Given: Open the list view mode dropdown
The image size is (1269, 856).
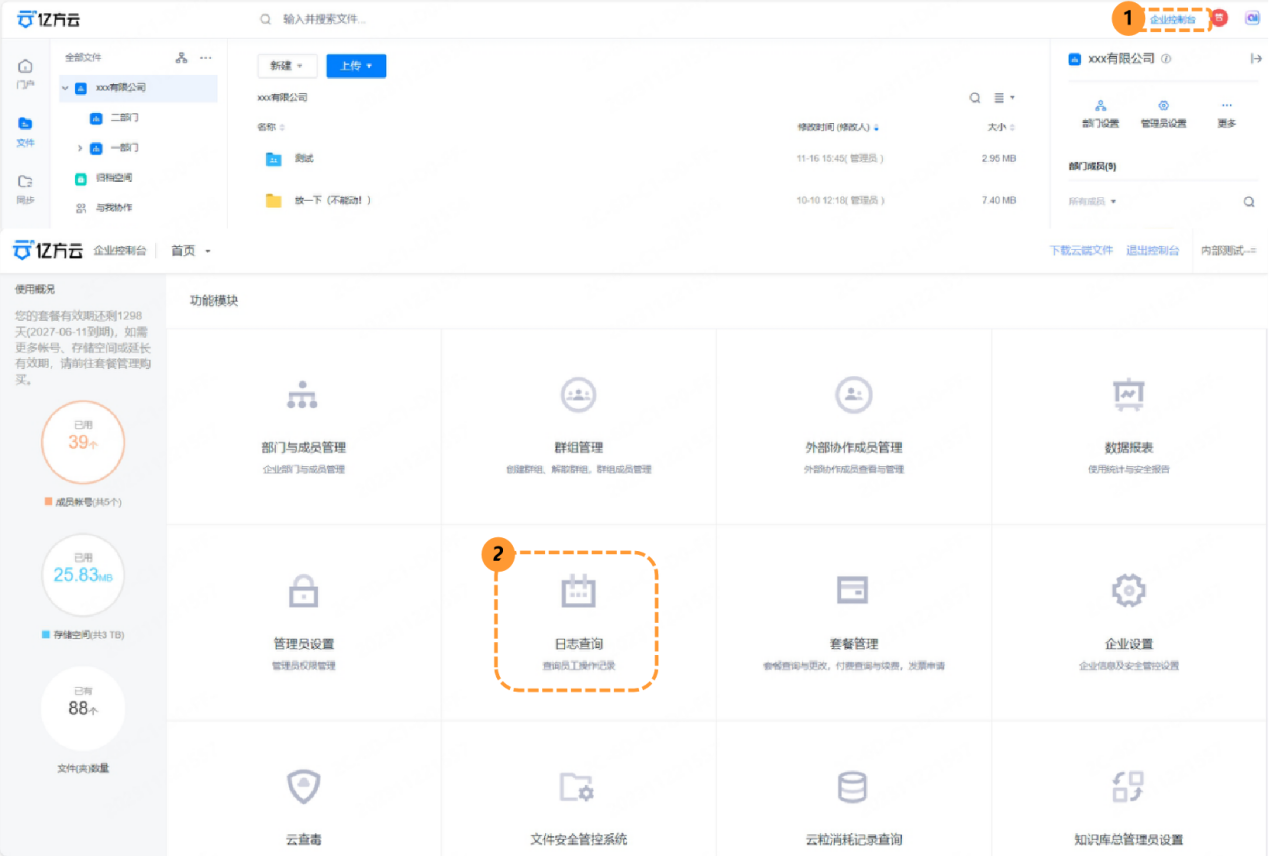Looking at the screenshot, I should pyautogui.click(x=1004, y=98).
